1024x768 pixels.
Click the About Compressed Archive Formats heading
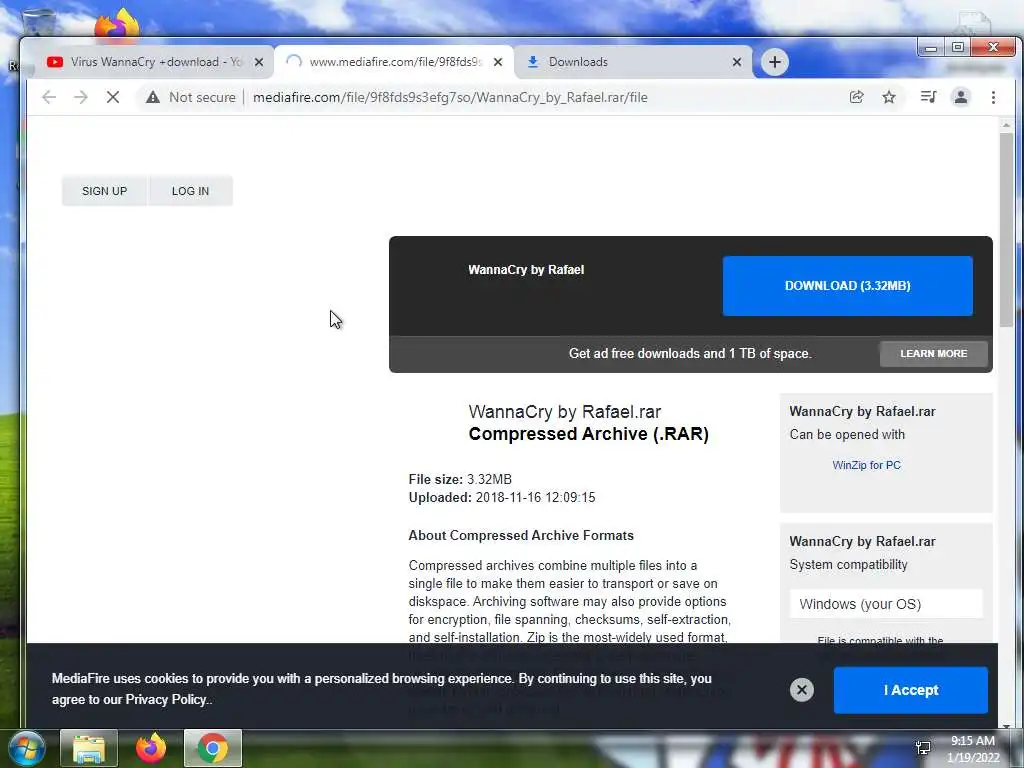[521, 536]
